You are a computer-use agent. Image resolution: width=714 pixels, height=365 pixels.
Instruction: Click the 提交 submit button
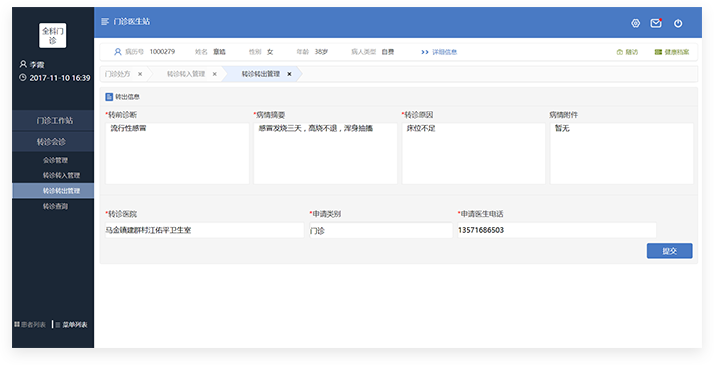pos(669,251)
